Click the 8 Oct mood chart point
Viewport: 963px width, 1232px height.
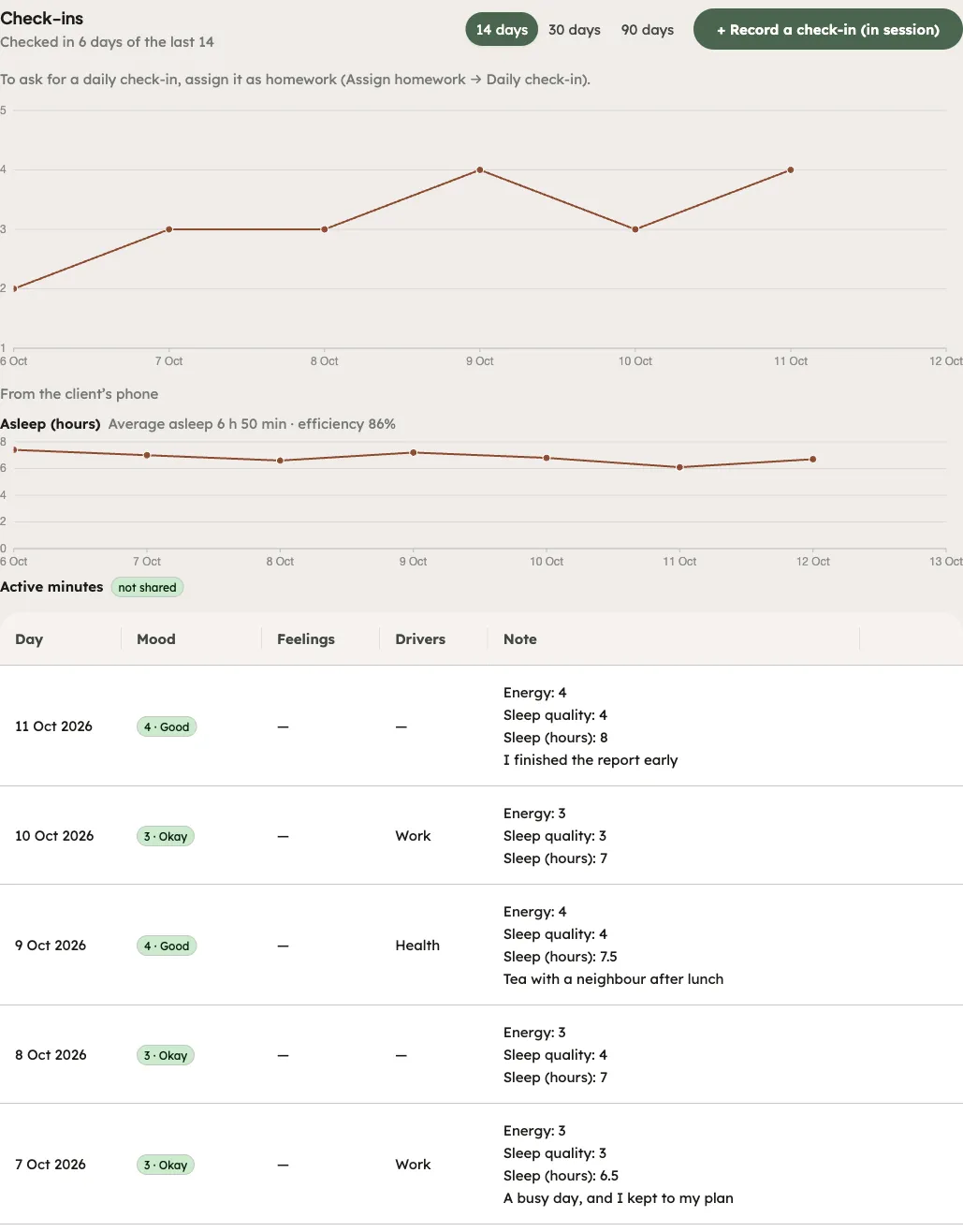(325, 229)
